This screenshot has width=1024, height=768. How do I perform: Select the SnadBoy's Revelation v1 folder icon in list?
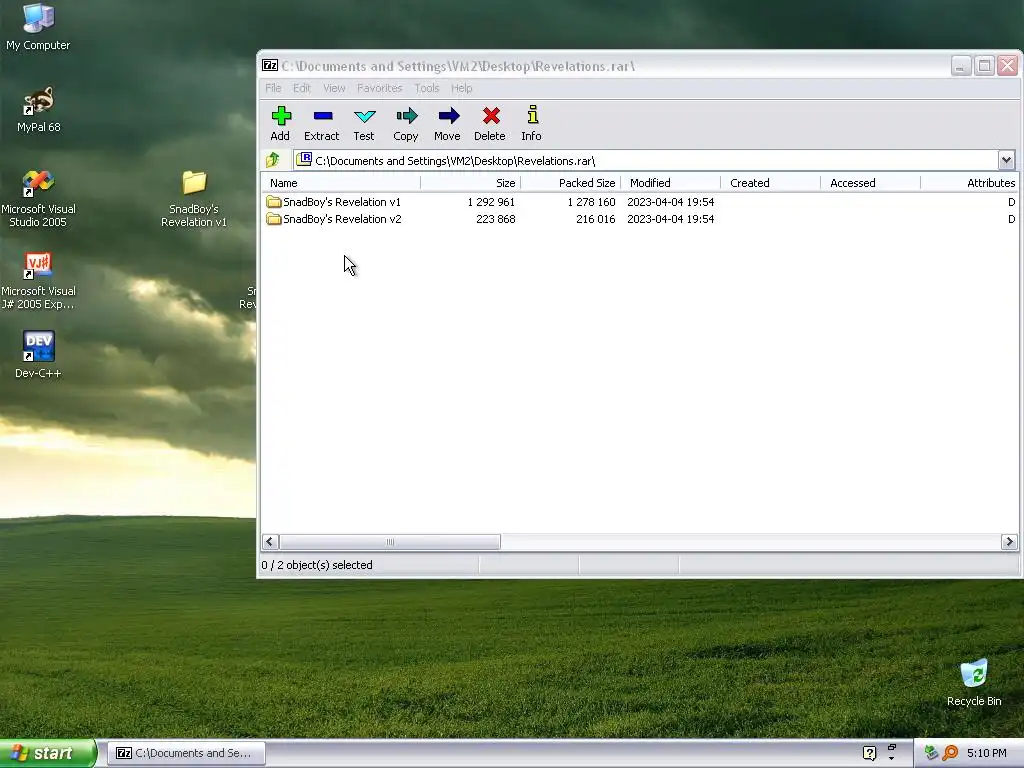[274, 202]
